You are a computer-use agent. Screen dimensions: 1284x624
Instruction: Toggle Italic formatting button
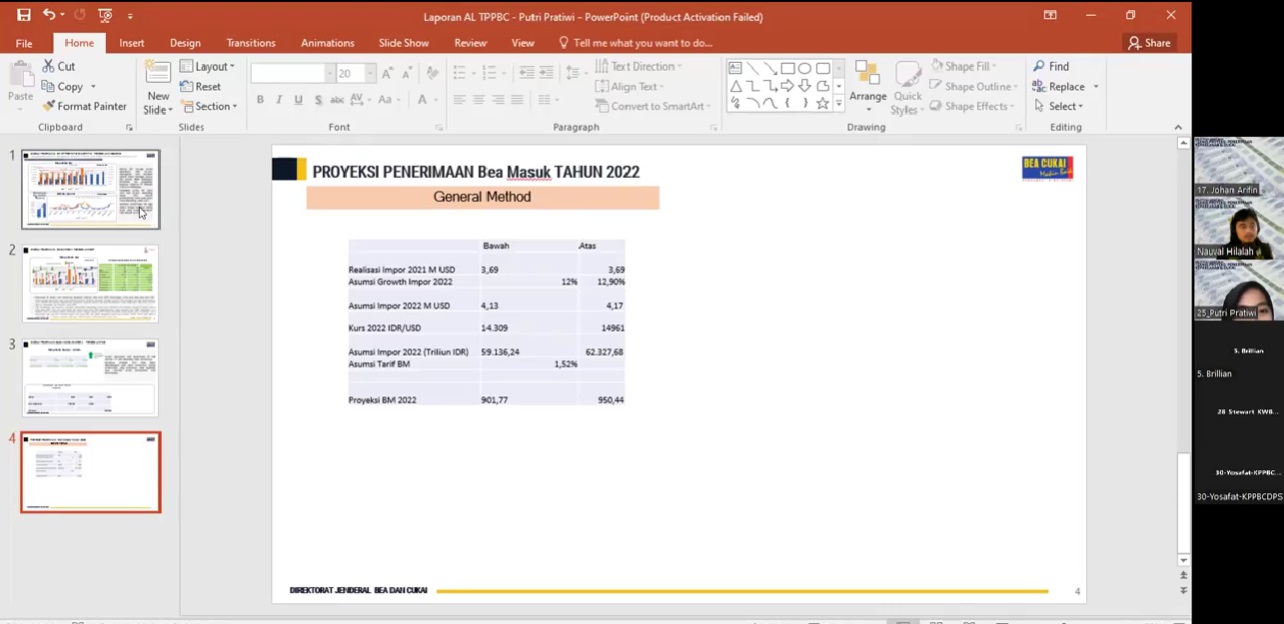279,100
